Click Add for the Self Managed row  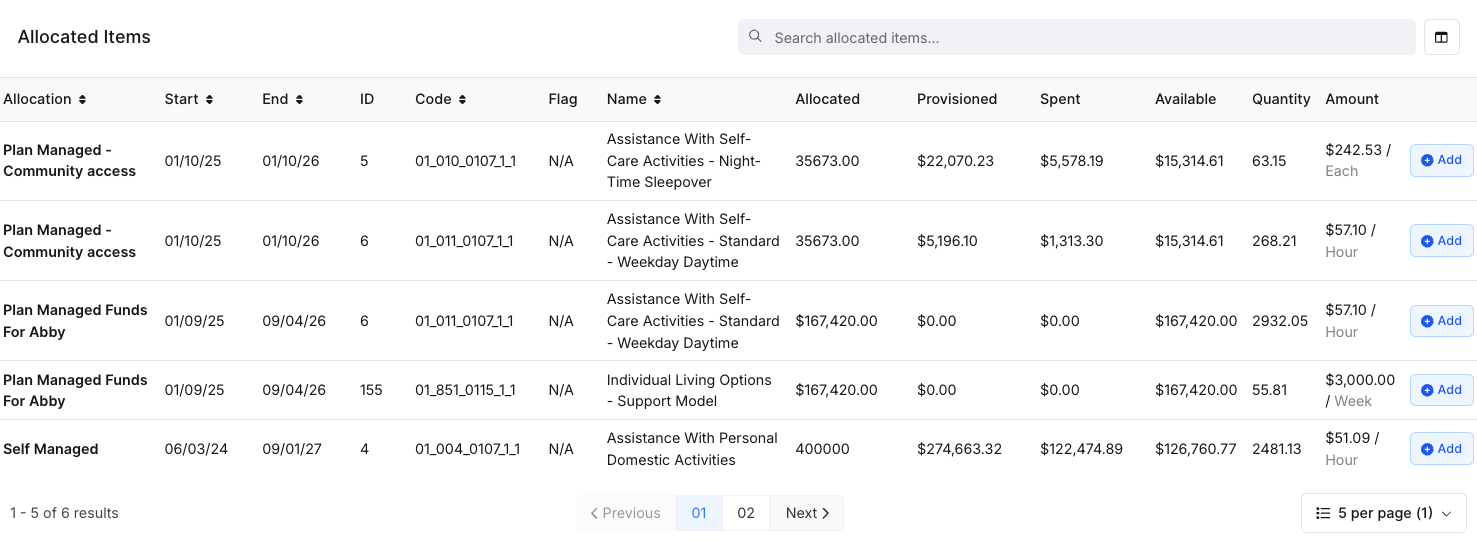(x=1441, y=449)
